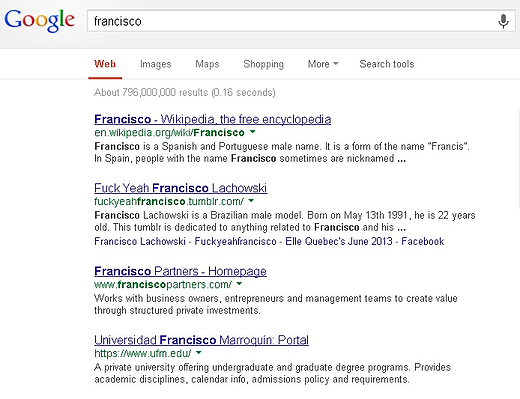Click the search box containing francisco
The image size is (520, 399).
(x=301, y=21)
